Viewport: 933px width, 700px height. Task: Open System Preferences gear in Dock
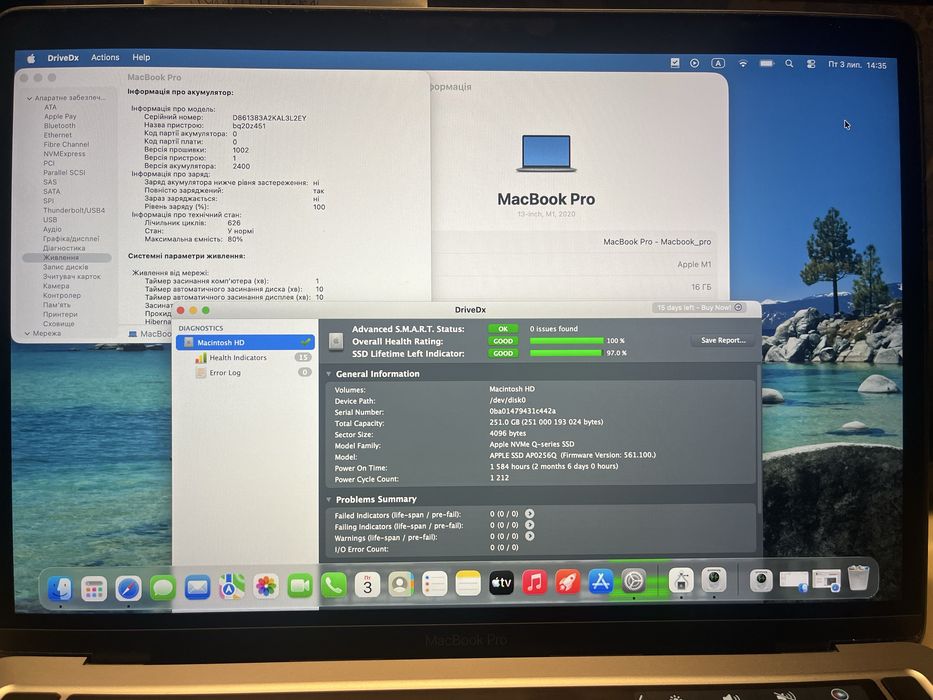click(634, 580)
